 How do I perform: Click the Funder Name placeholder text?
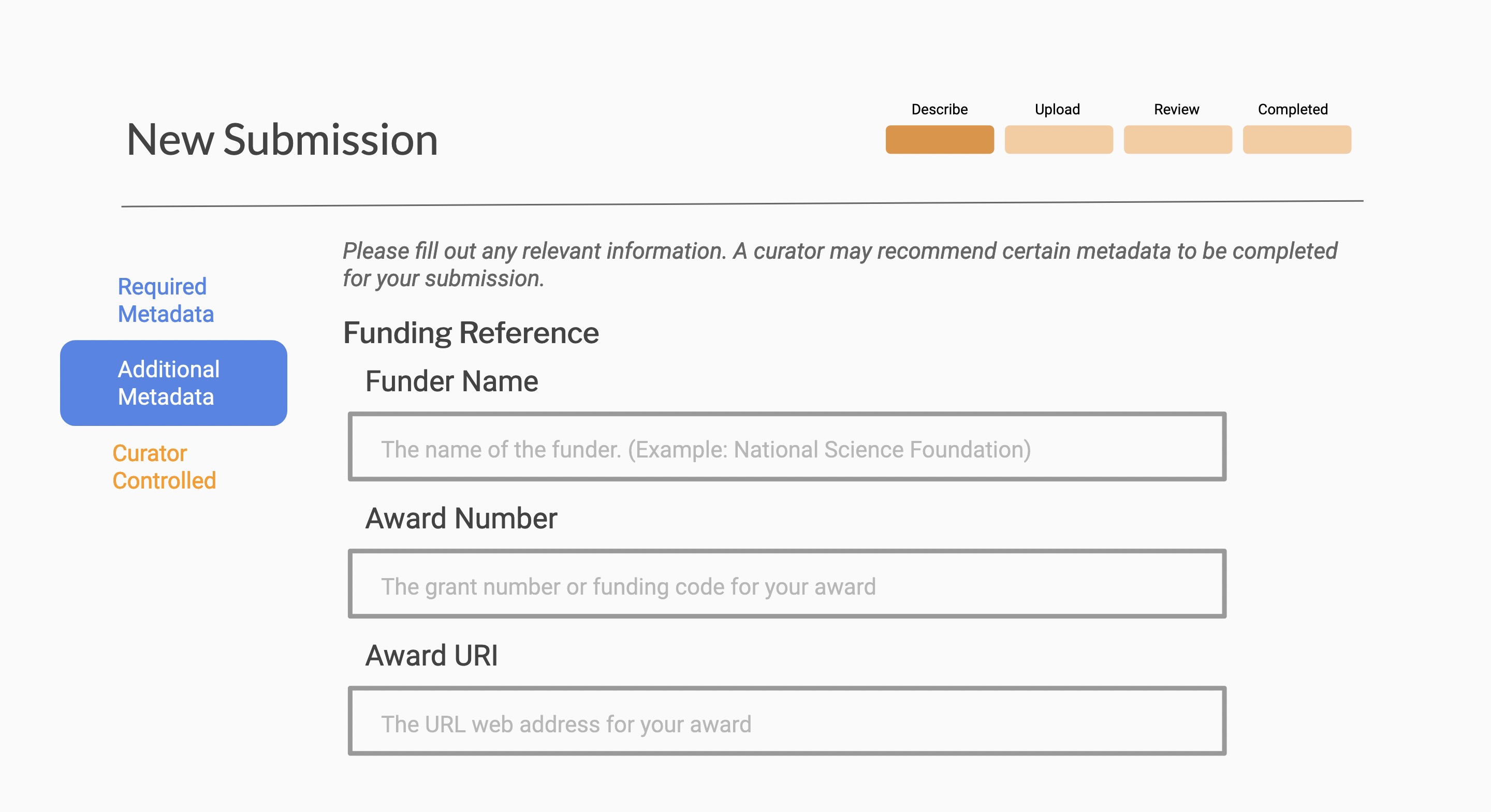click(x=706, y=449)
